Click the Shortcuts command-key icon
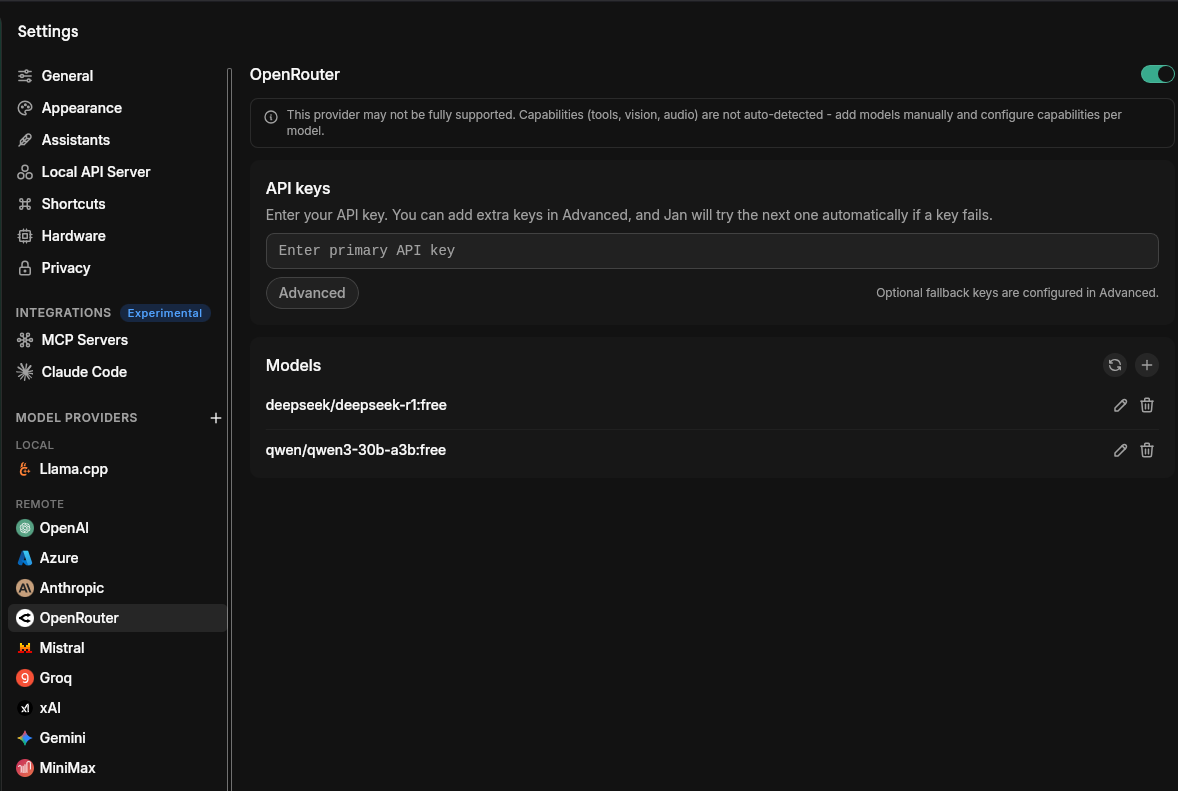 coord(25,204)
